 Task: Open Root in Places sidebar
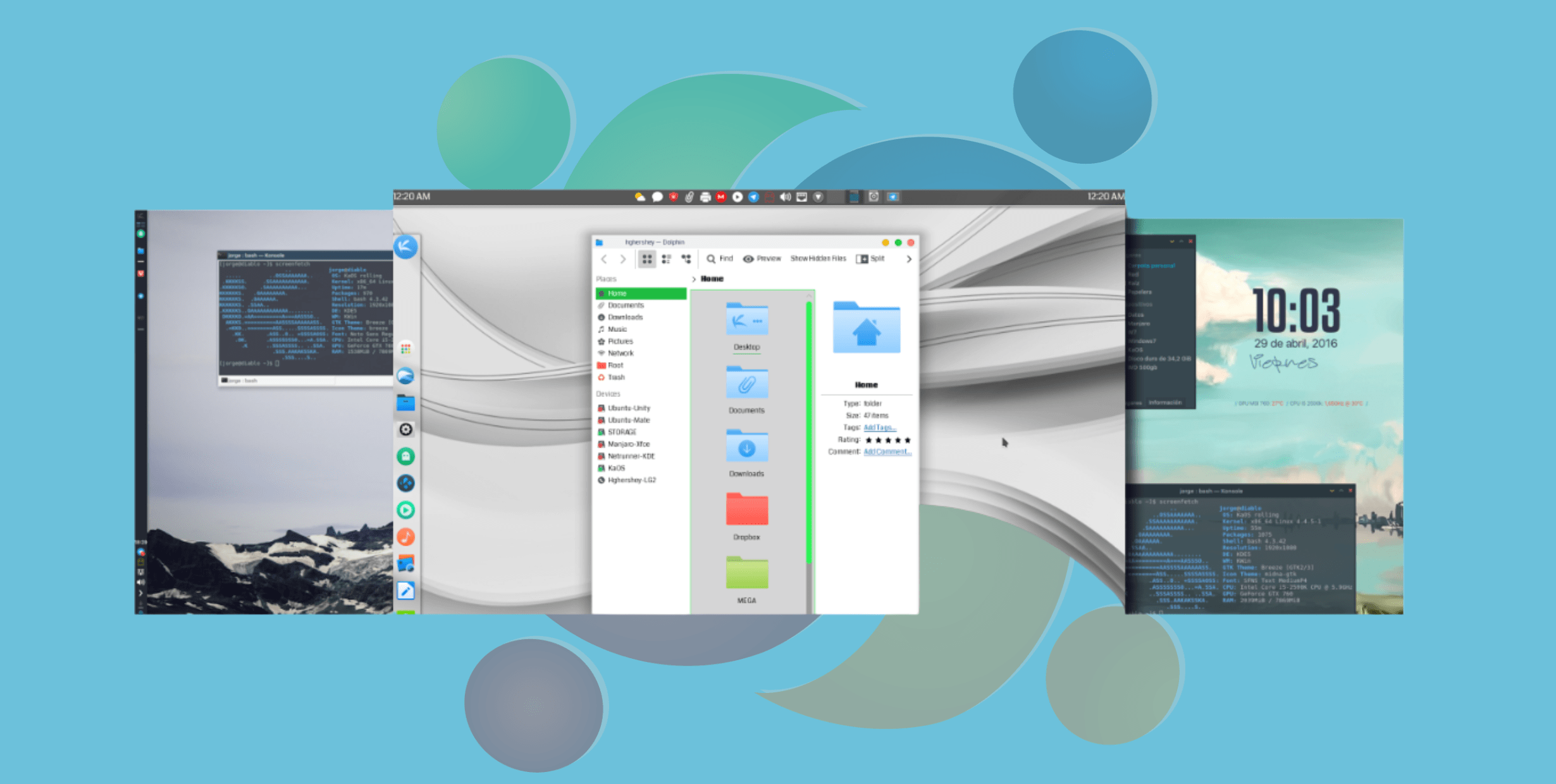coord(641,365)
